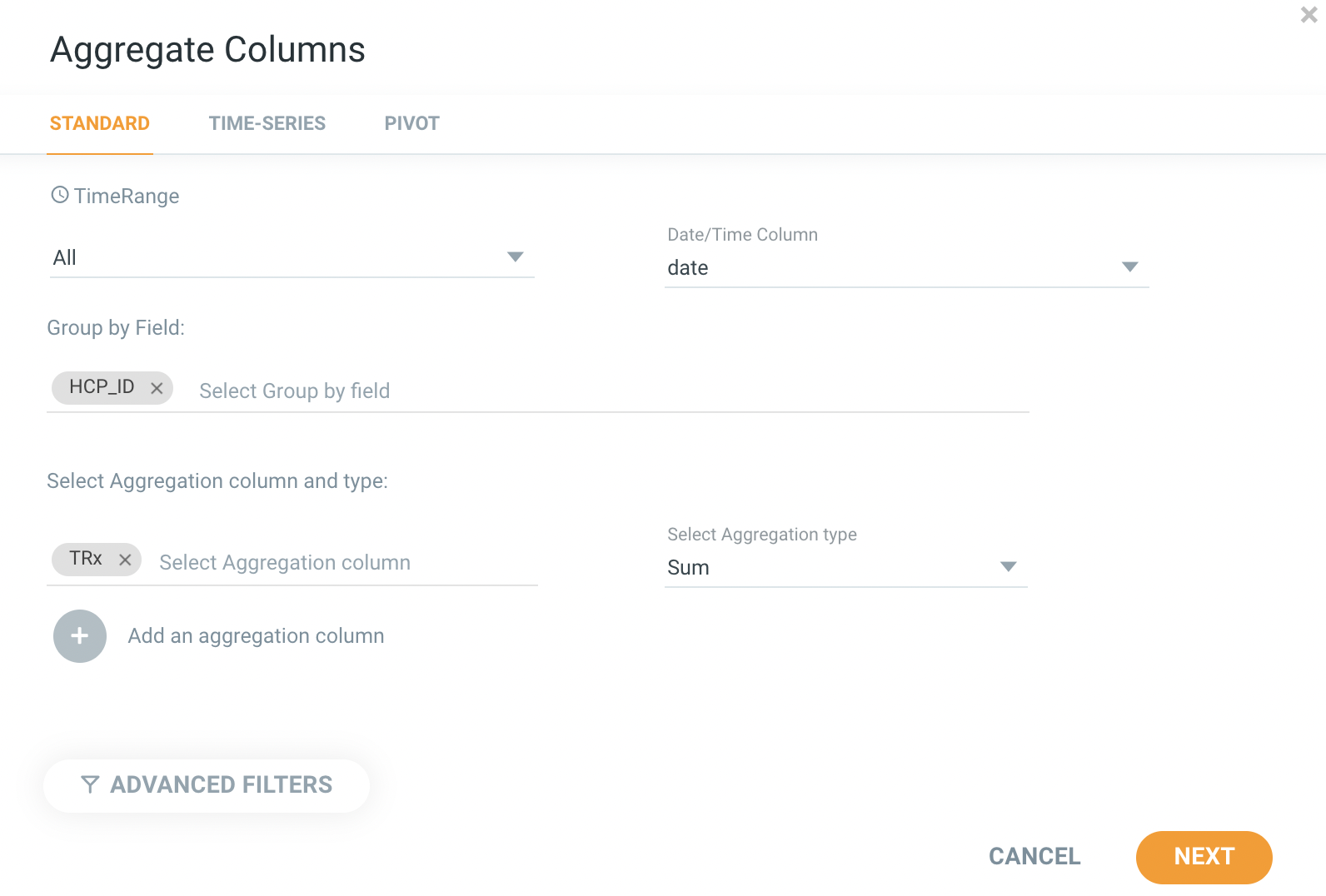
Task: Switch to the Time-Series tab
Action: pyautogui.click(x=267, y=123)
